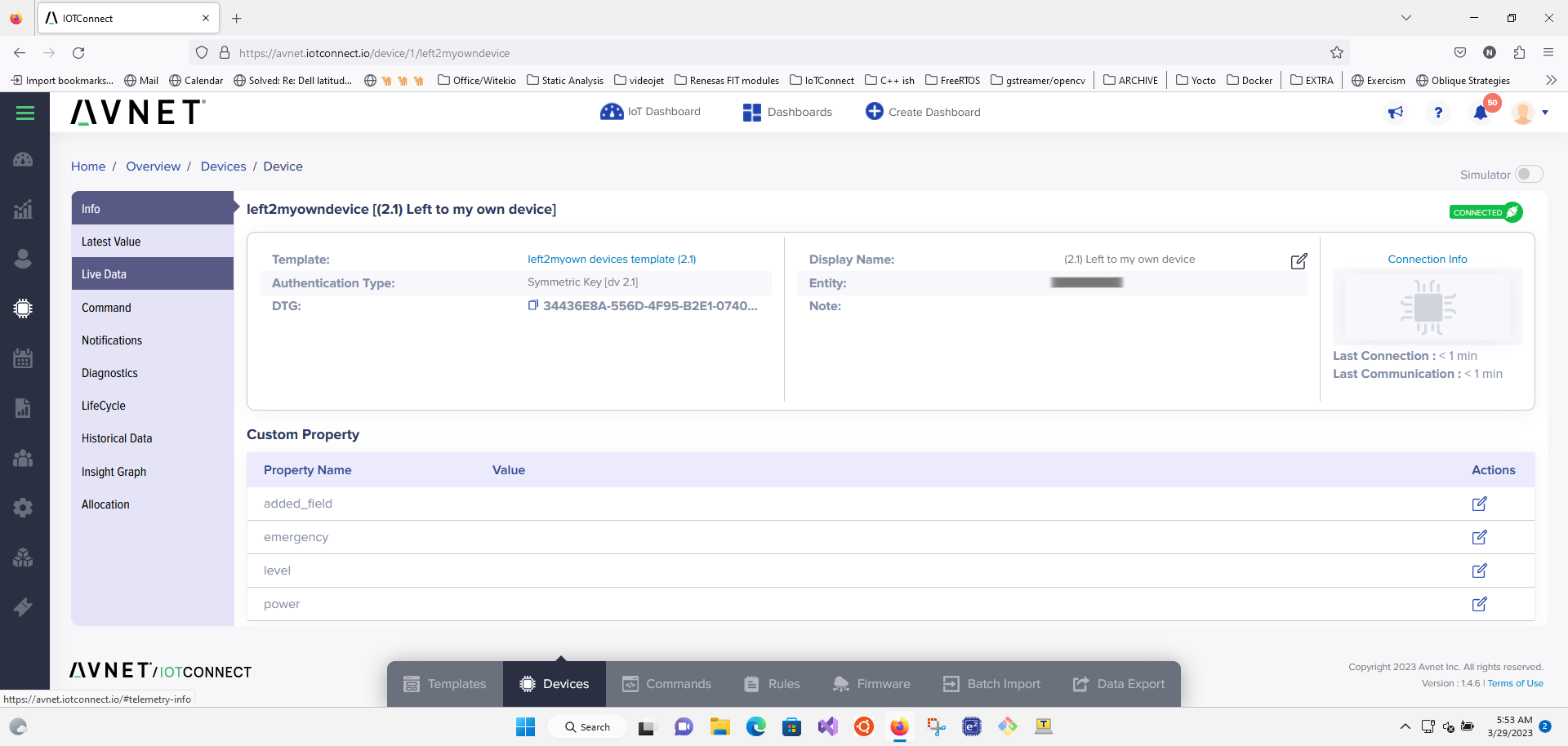Open Dashboards in top navigation
This screenshot has width=1568, height=746.
coord(787,113)
